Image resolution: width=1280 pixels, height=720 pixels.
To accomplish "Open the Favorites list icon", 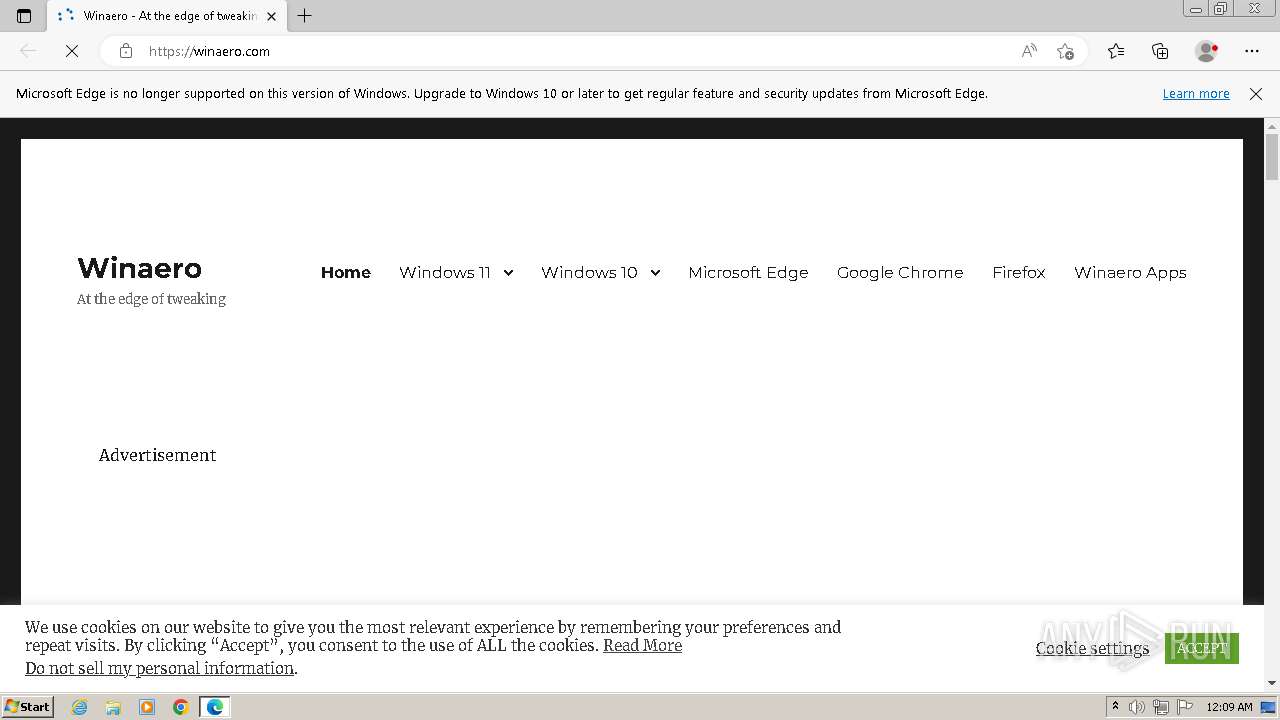I will pos(1116,51).
